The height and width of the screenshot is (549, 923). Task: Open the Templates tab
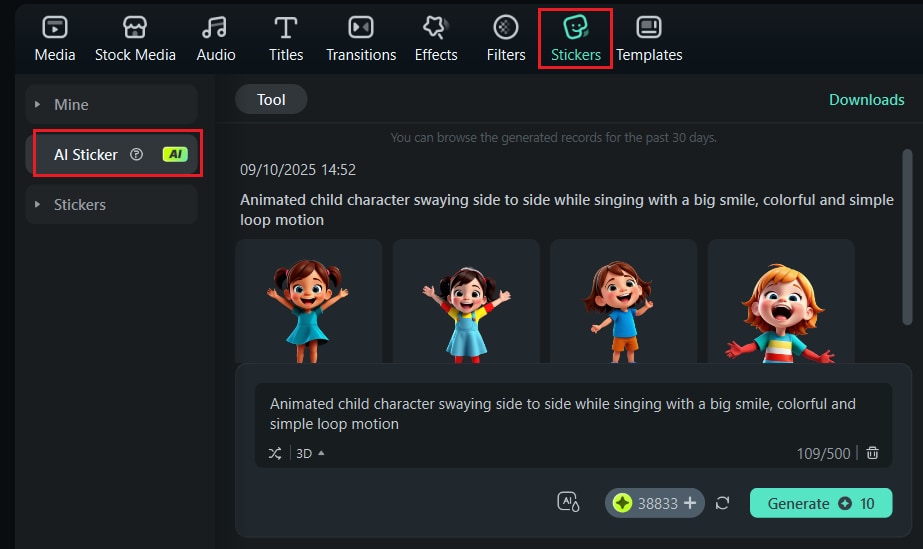coord(649,39)
